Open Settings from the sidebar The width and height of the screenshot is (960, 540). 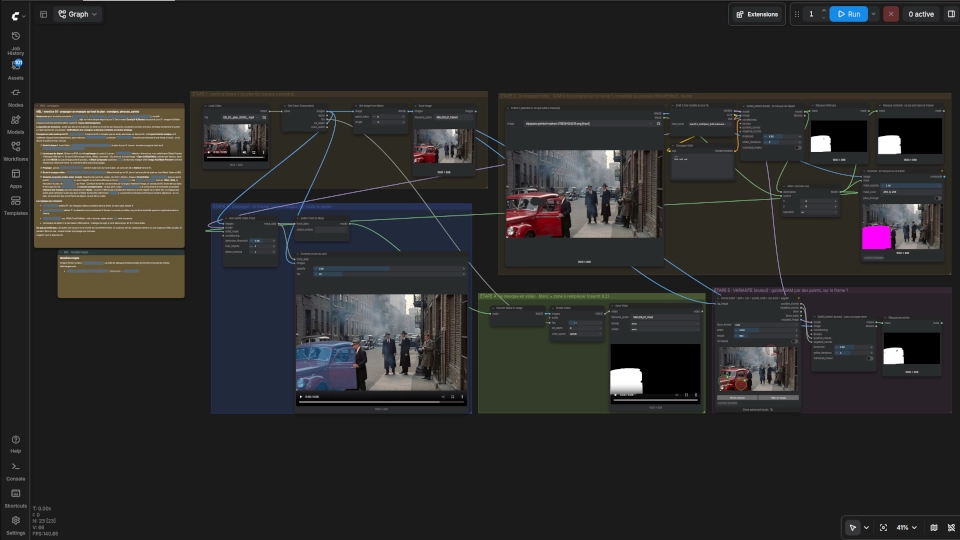pos(15,525)
